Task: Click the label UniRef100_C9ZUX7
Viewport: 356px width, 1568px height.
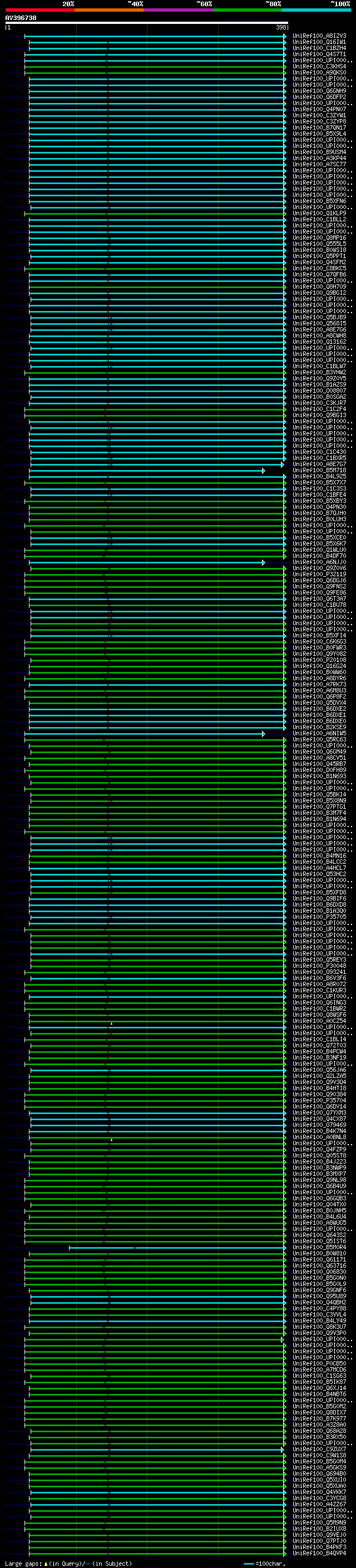Action: pos(319,1450)
